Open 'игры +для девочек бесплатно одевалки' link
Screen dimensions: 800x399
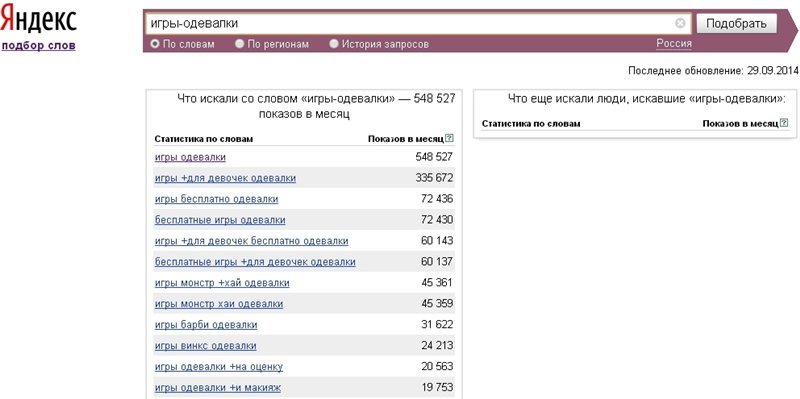[252, 241]
